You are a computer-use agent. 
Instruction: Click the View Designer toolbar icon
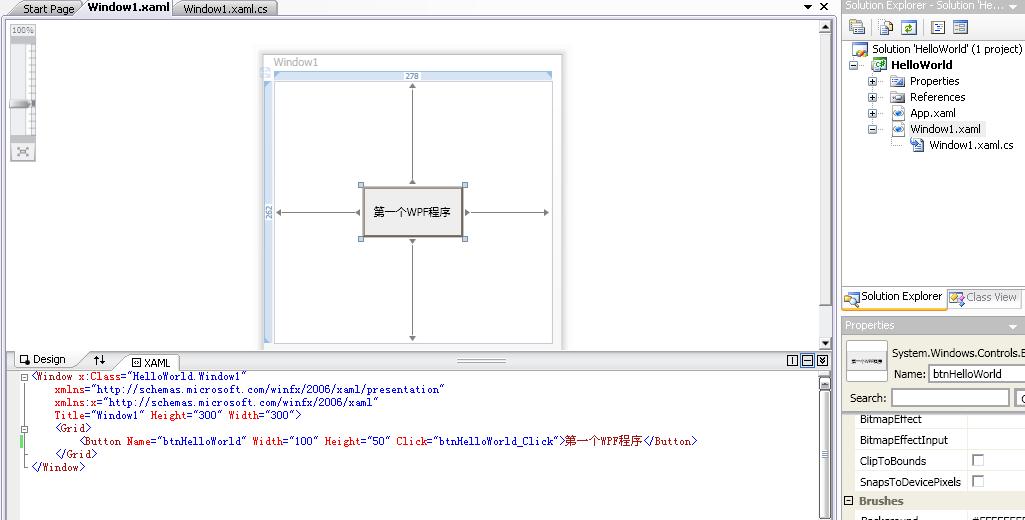[x=960, y=28]
